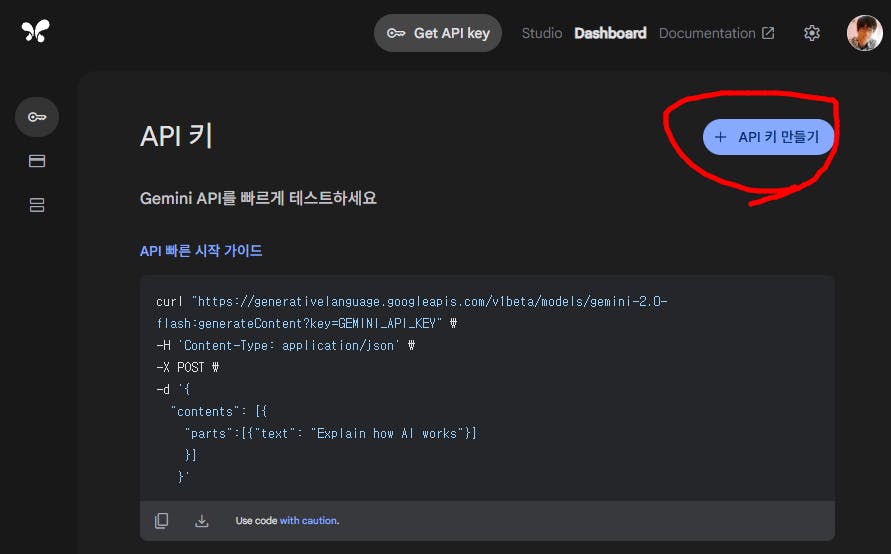Switch to the Dashboard tab
The width and height of the screenshot is (891, 554).
tap(610, 33)
